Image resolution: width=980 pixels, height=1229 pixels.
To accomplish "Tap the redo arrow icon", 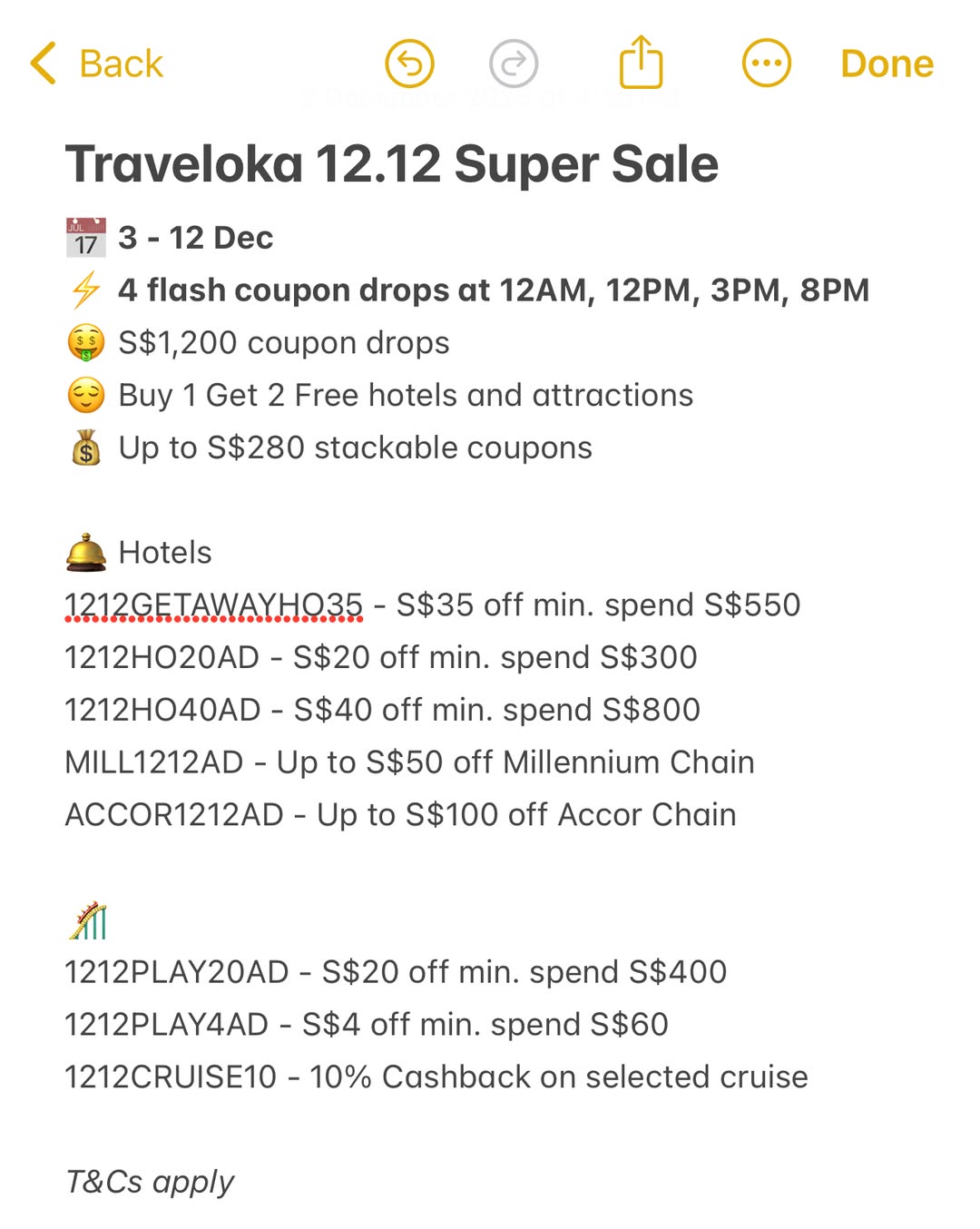I will (x=514, y=64).
